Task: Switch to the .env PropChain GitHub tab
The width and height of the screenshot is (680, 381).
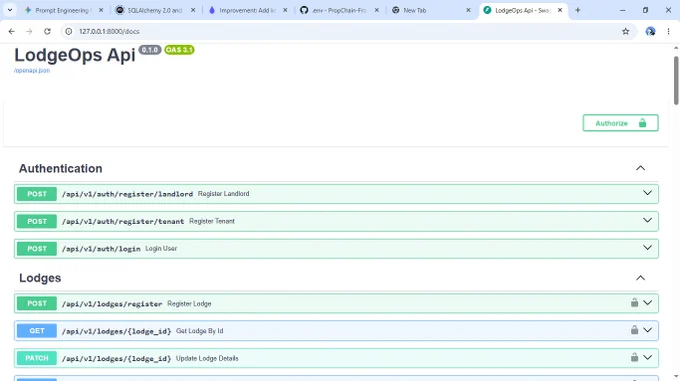Action: coord(339,10)
